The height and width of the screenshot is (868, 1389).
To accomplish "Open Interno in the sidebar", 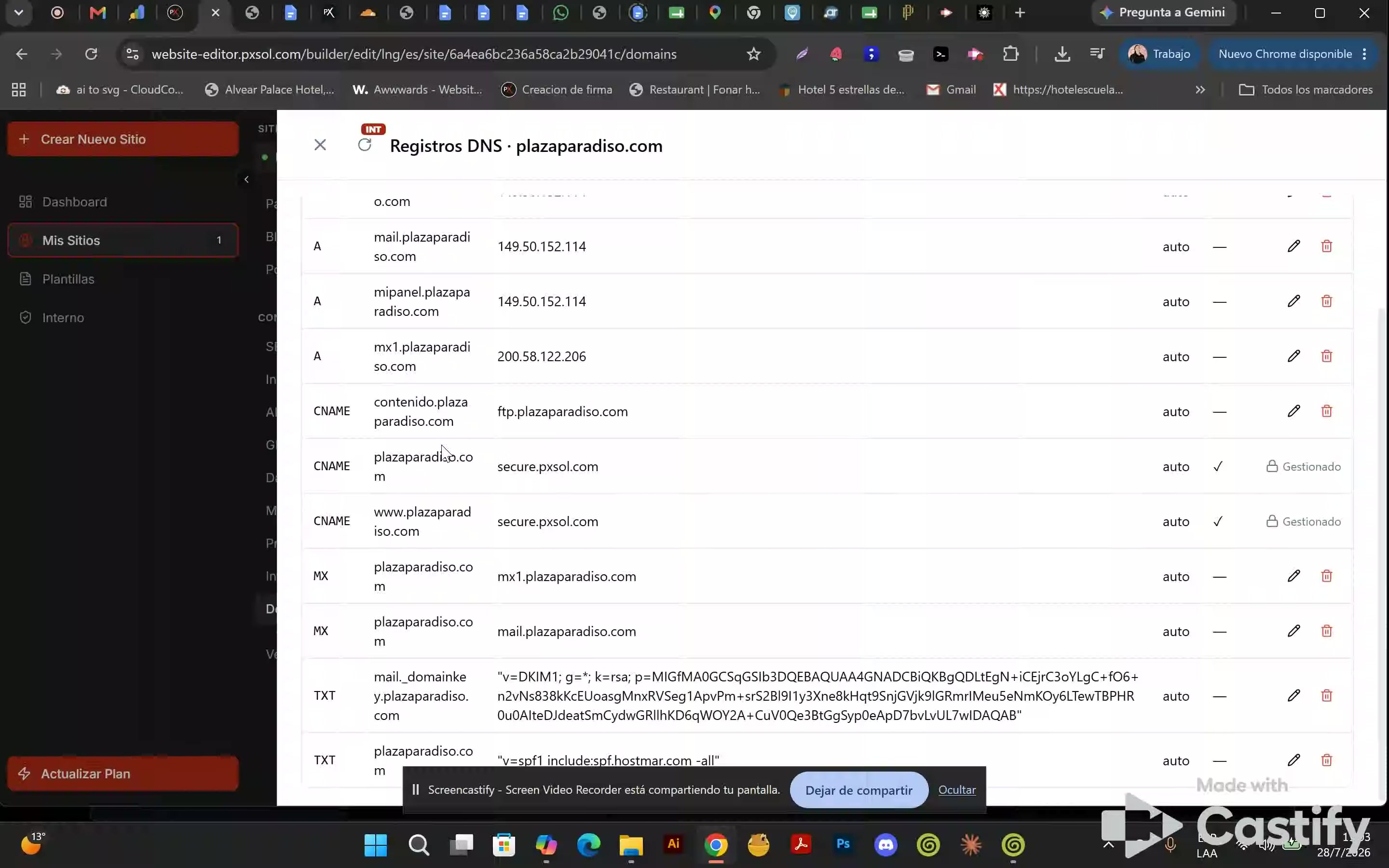I will (x=123, y=317).
